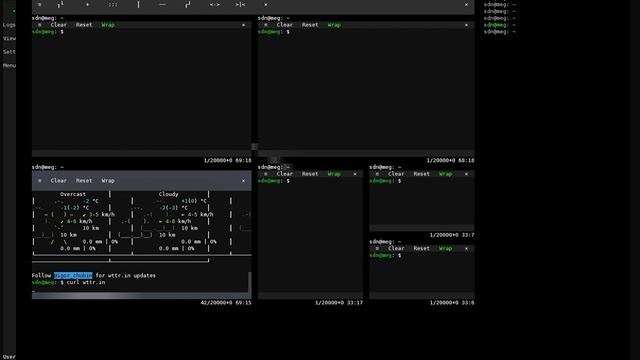
Task: Click status text '1/20000+0 33:17'
Action: 339,303
